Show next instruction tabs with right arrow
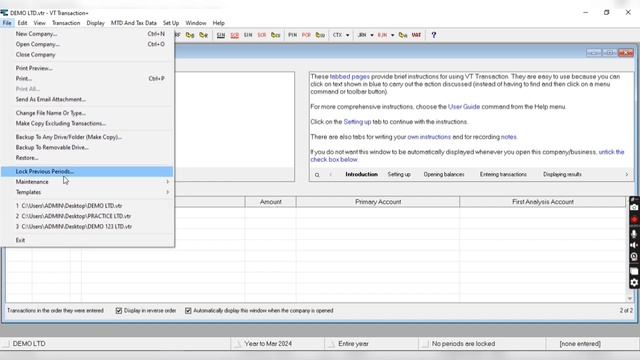 pyautogui.click(x=627, y=175)
